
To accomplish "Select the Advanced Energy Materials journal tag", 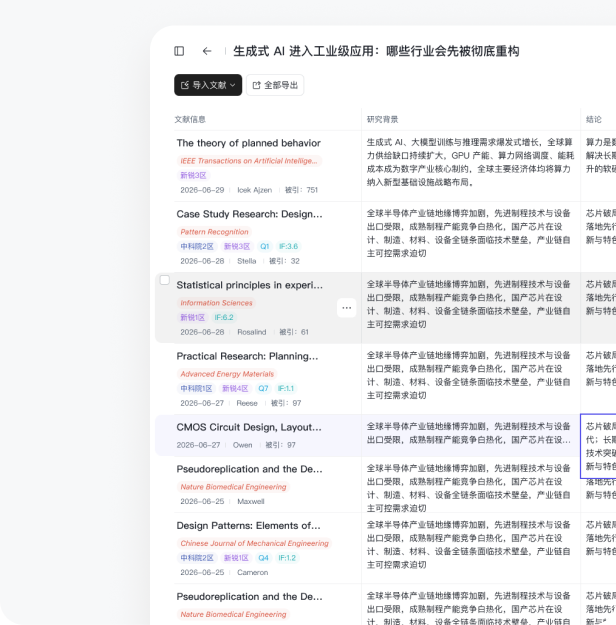I will click(227, 374).
